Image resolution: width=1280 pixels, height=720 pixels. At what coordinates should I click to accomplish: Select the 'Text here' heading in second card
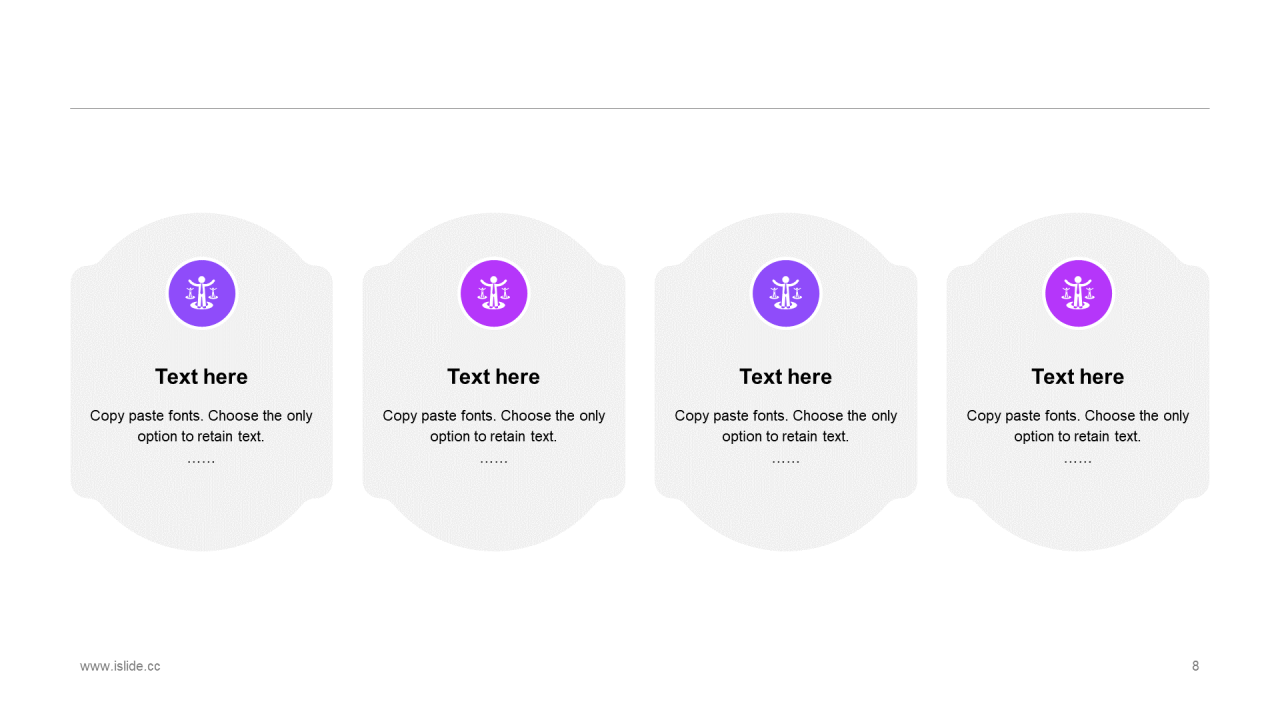494,377
